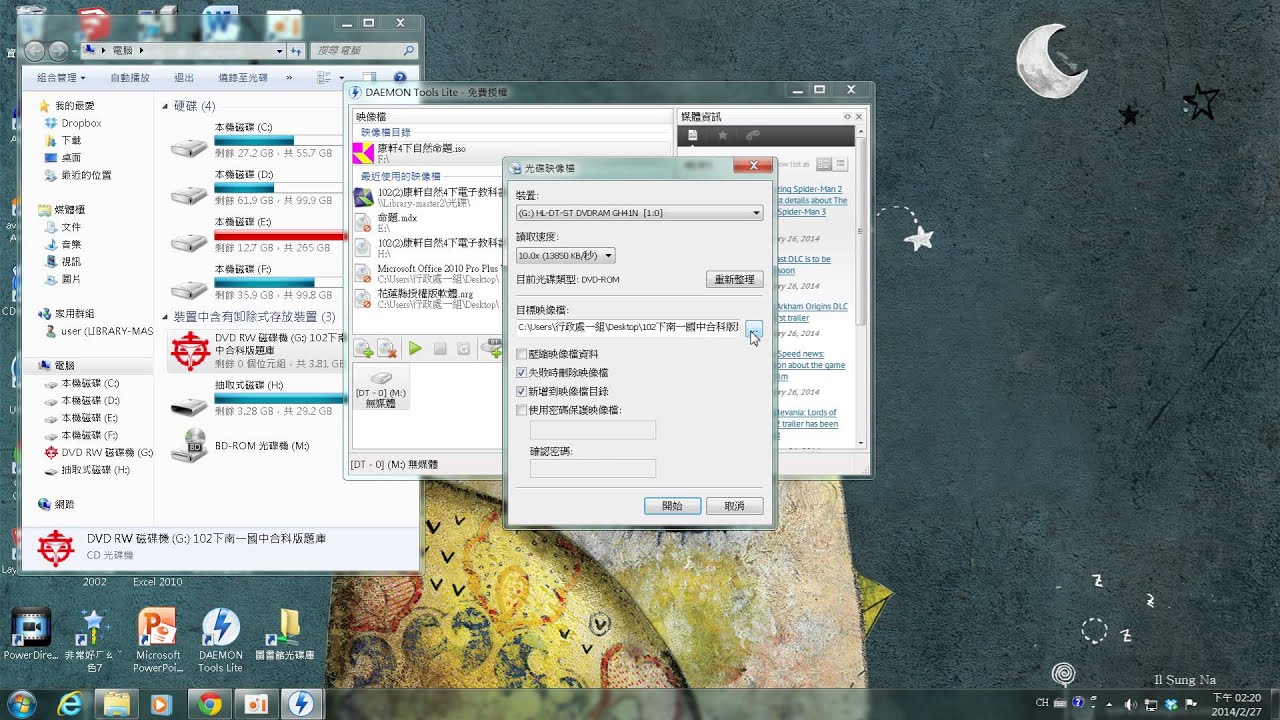Enable 壓縮映像檔資料 checkbox

pos(521,354)
